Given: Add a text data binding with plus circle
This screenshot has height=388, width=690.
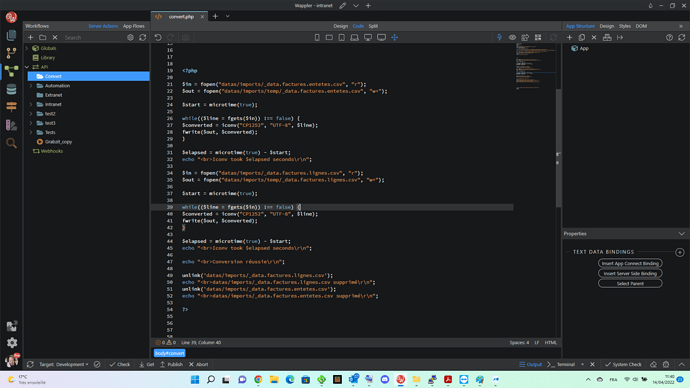Looking at the screenshot, I should 680,253.
